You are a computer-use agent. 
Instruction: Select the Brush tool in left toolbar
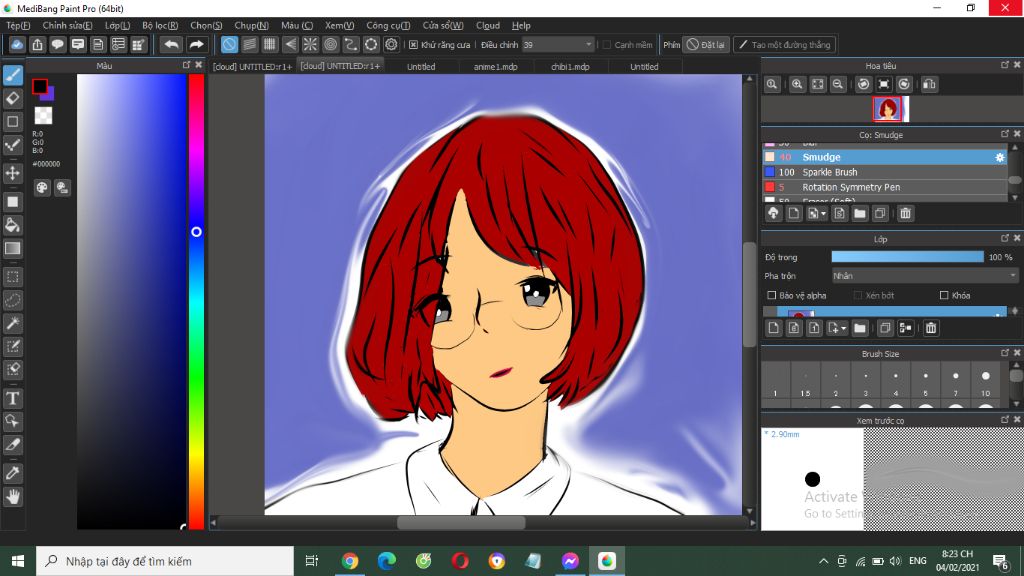13,75
